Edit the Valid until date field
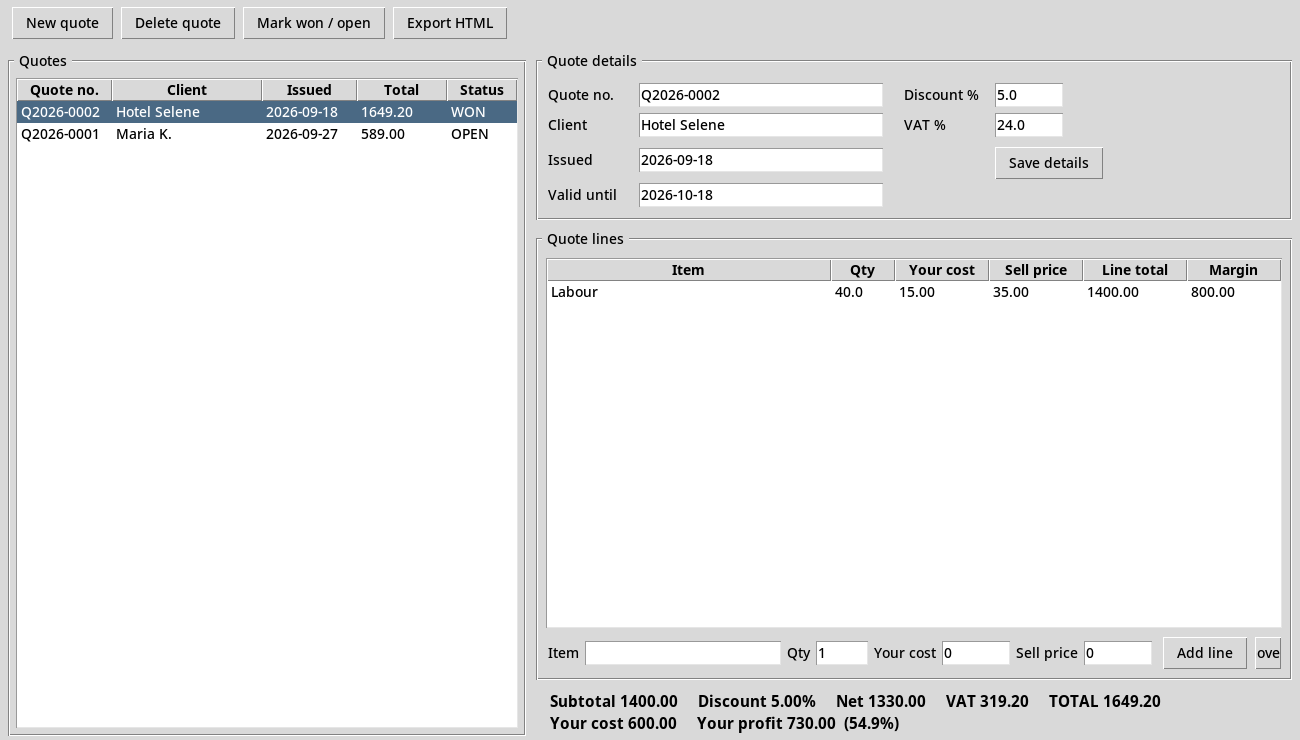1300x740 pixels. tap(761, 195)
